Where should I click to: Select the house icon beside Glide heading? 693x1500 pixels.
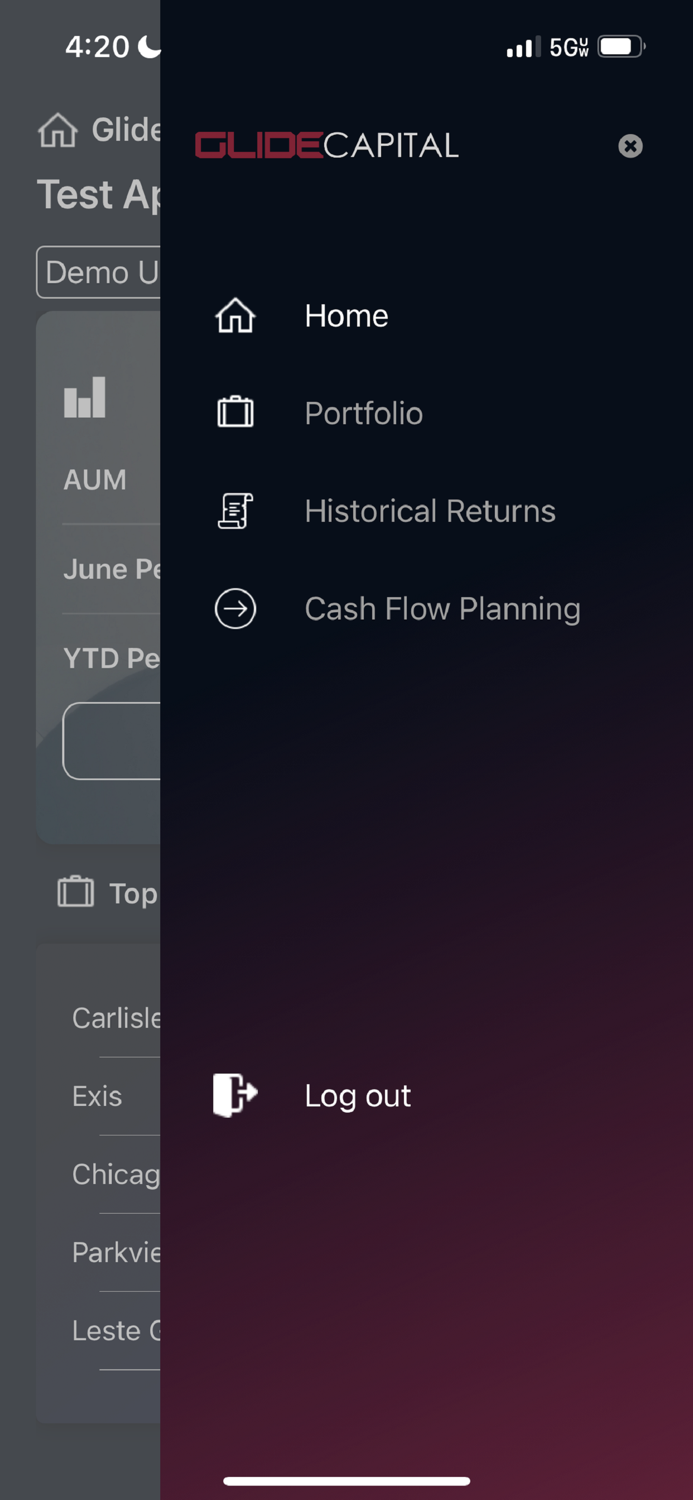click(57, 129)
